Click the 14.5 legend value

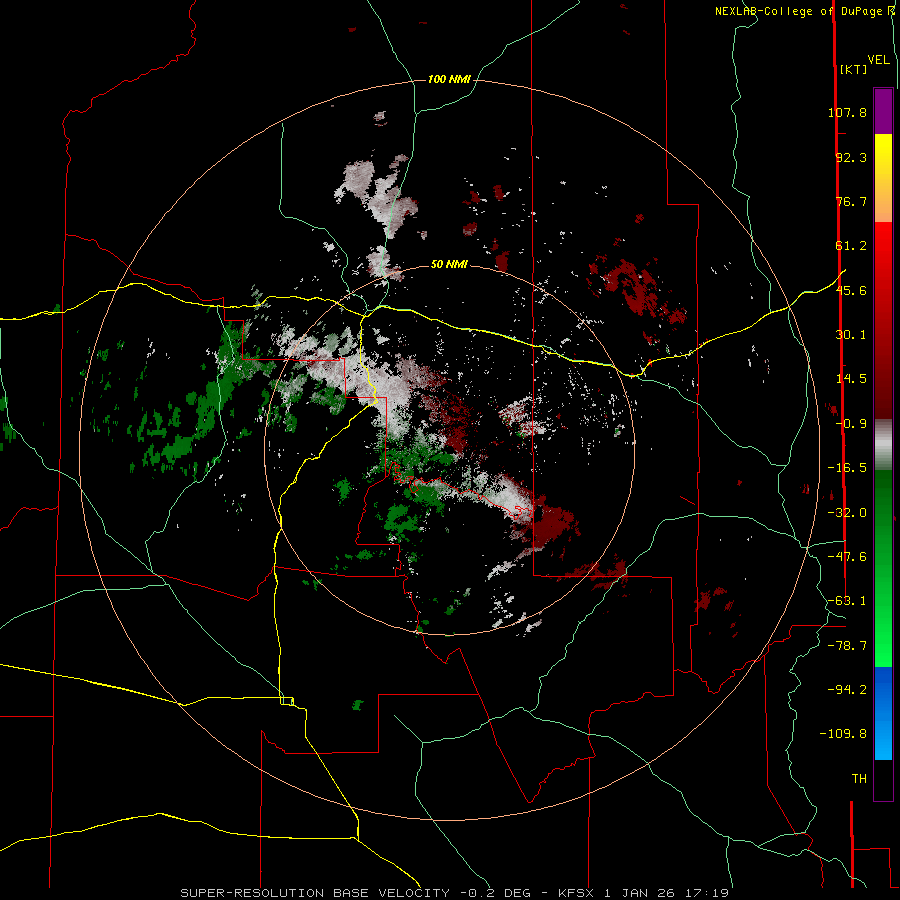pos(851,379)
